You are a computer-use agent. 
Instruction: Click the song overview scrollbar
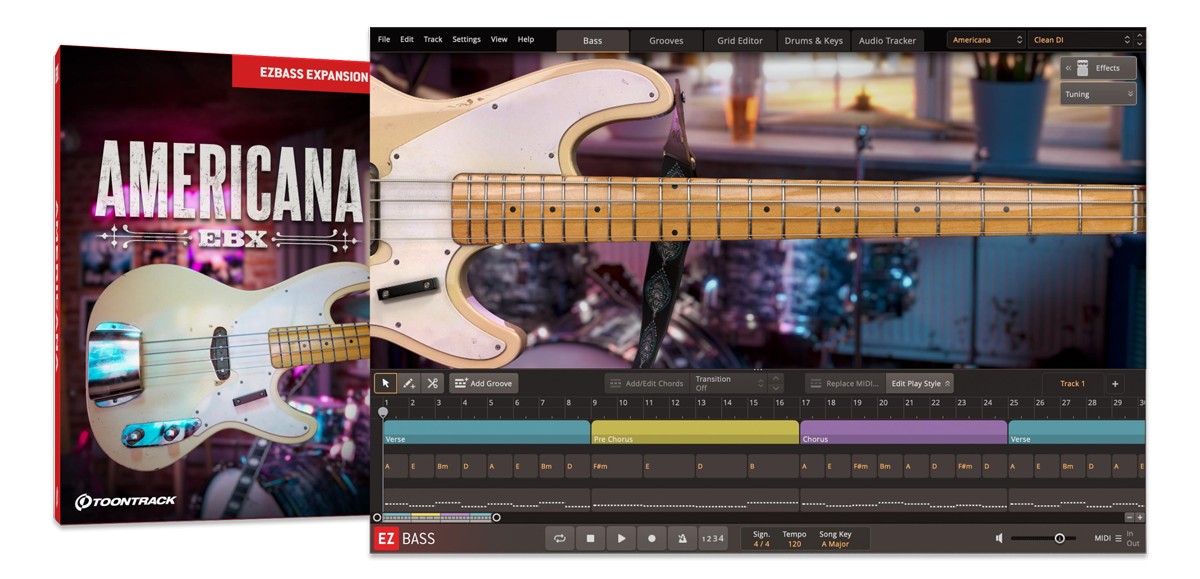[437, 517]
